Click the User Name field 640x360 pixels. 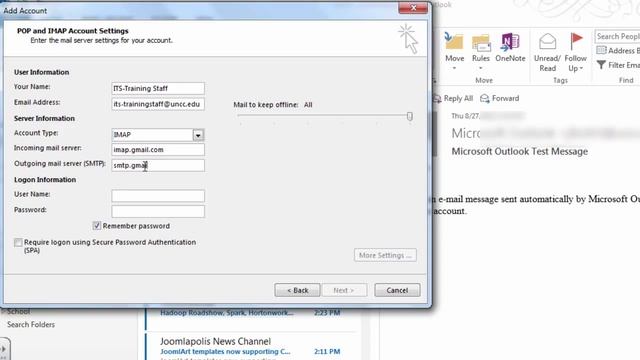tap(158, 196)
